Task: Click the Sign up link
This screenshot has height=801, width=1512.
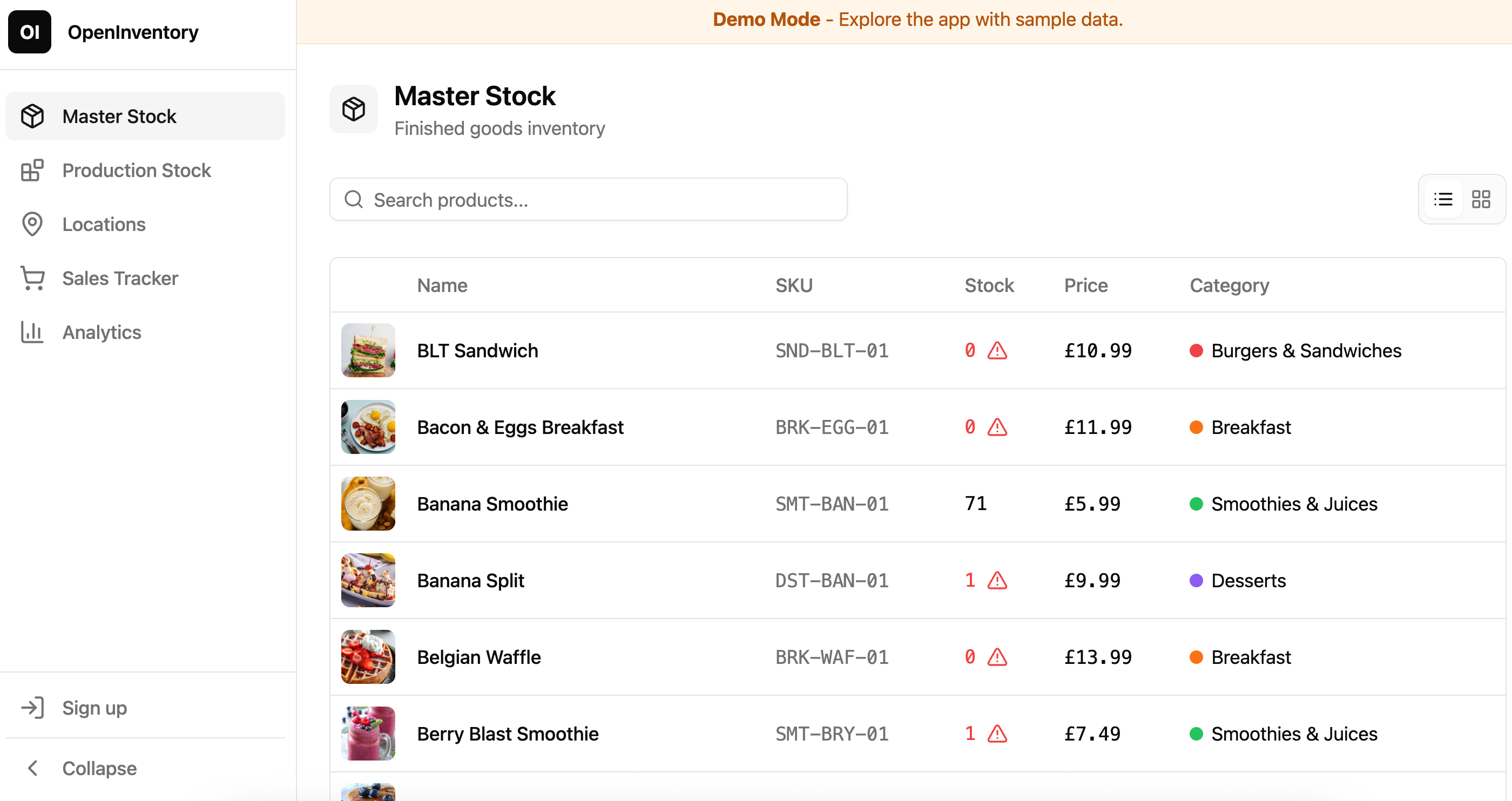Action: click(94, 708)
